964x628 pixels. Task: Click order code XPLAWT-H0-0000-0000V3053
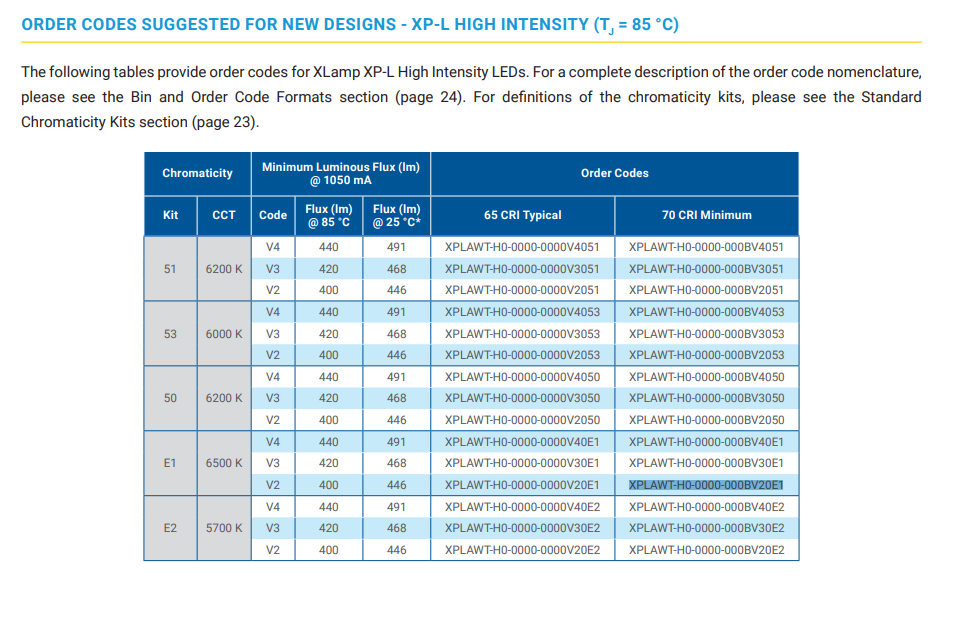click(x=522, y=334)
